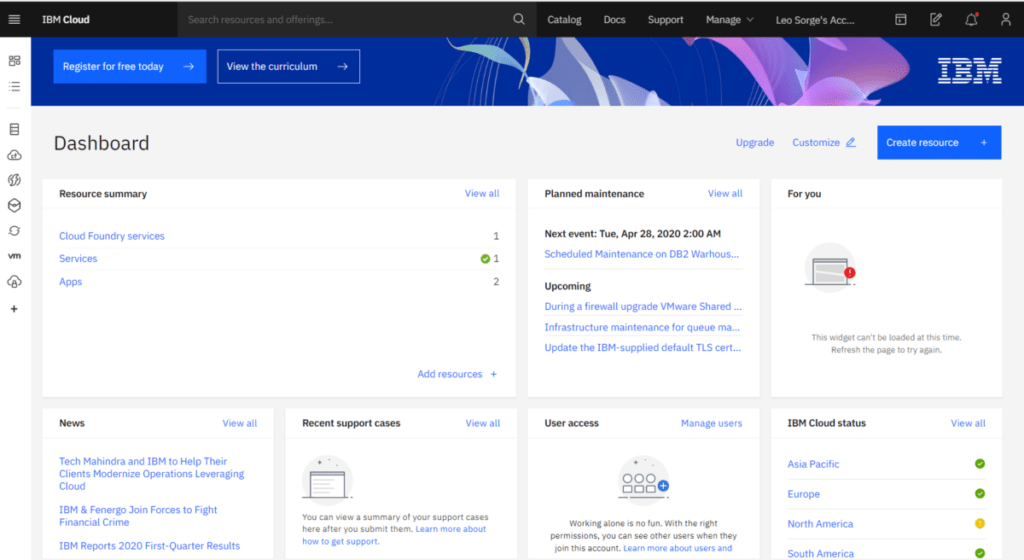Open the cloud lock security icon in sidebar

click(14, 282)
